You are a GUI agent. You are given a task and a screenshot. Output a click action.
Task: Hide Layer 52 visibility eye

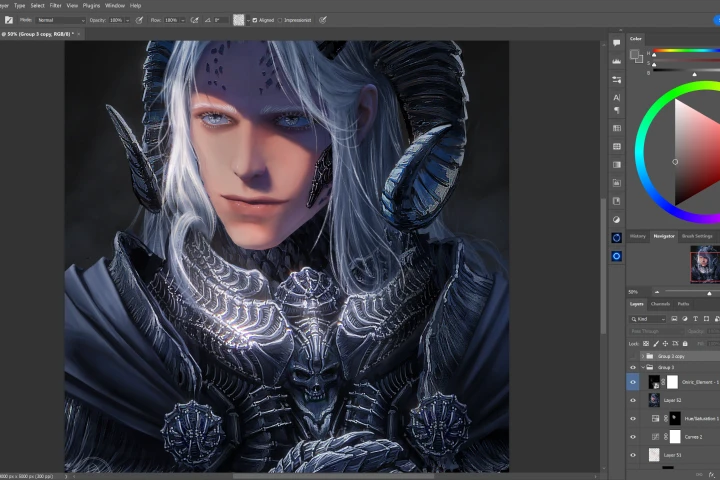[x=633, y=401]
